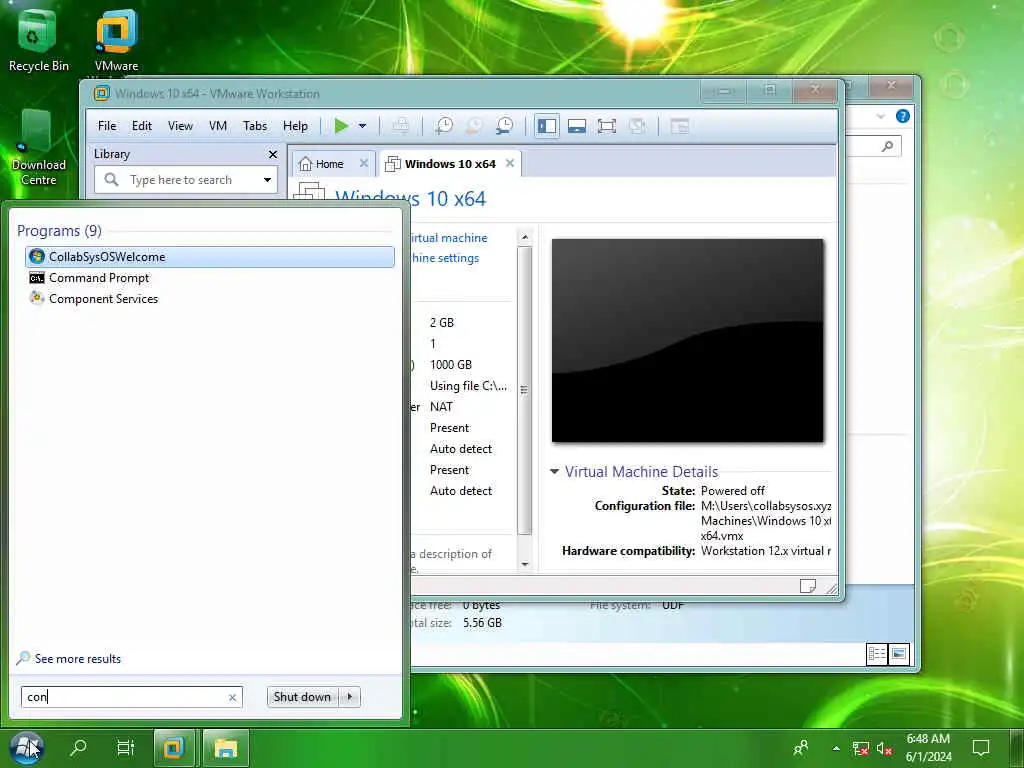Show hidden system tray icons
1024x768 pixels.
[836, 748]
